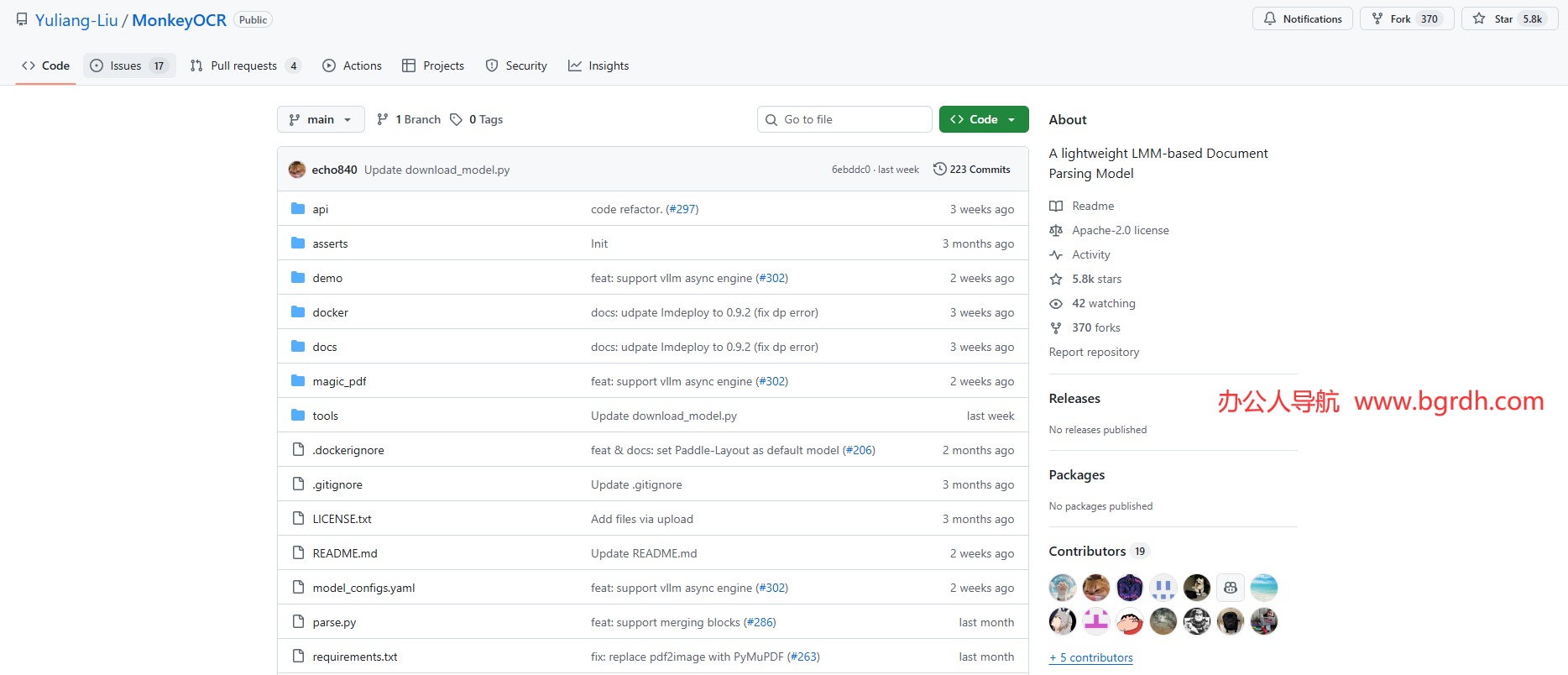Show the + 5 contributors link

[x=1091, y=657]
